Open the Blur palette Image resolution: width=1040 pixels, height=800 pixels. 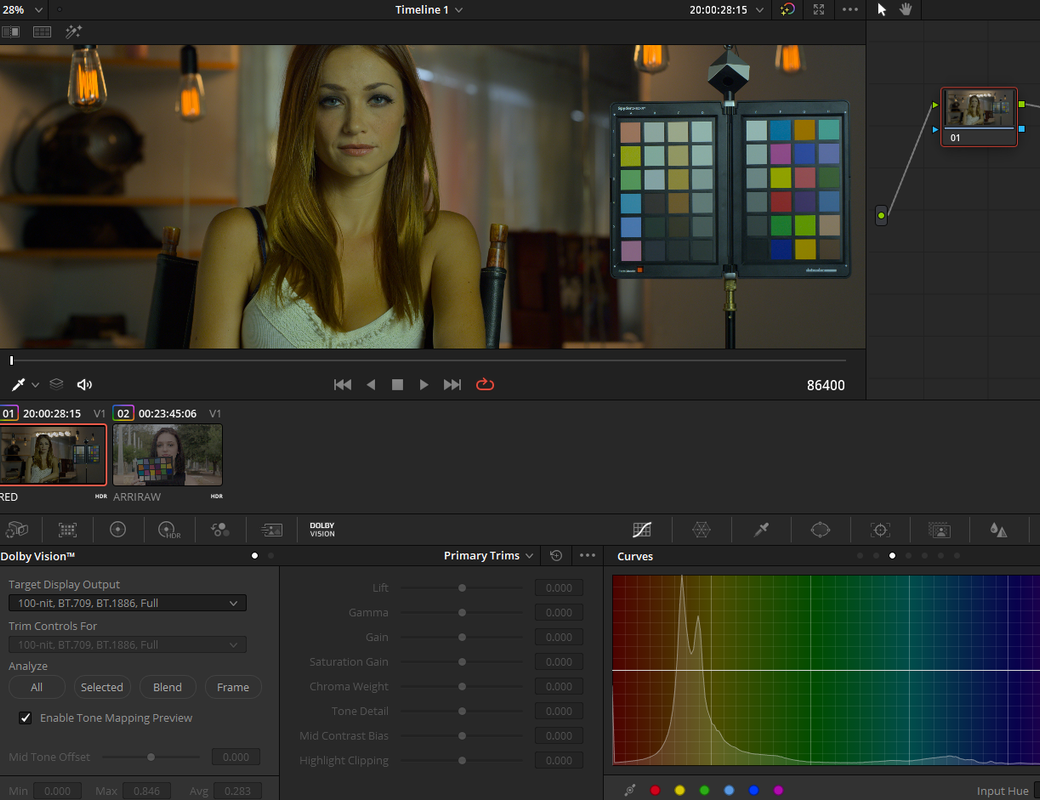pos(998,529)
